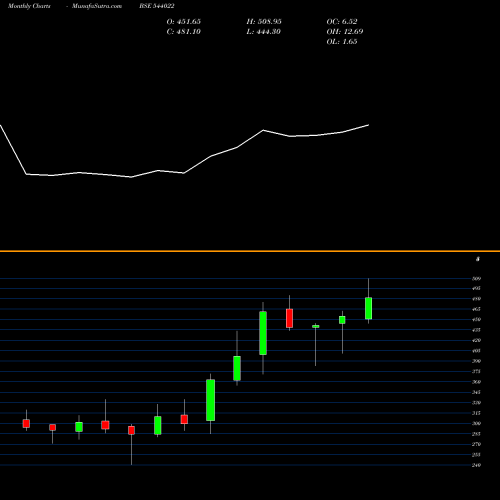Select the close value "C: 481.10"
This screenshot has height=500, width=500.
(x=184, y=31)
